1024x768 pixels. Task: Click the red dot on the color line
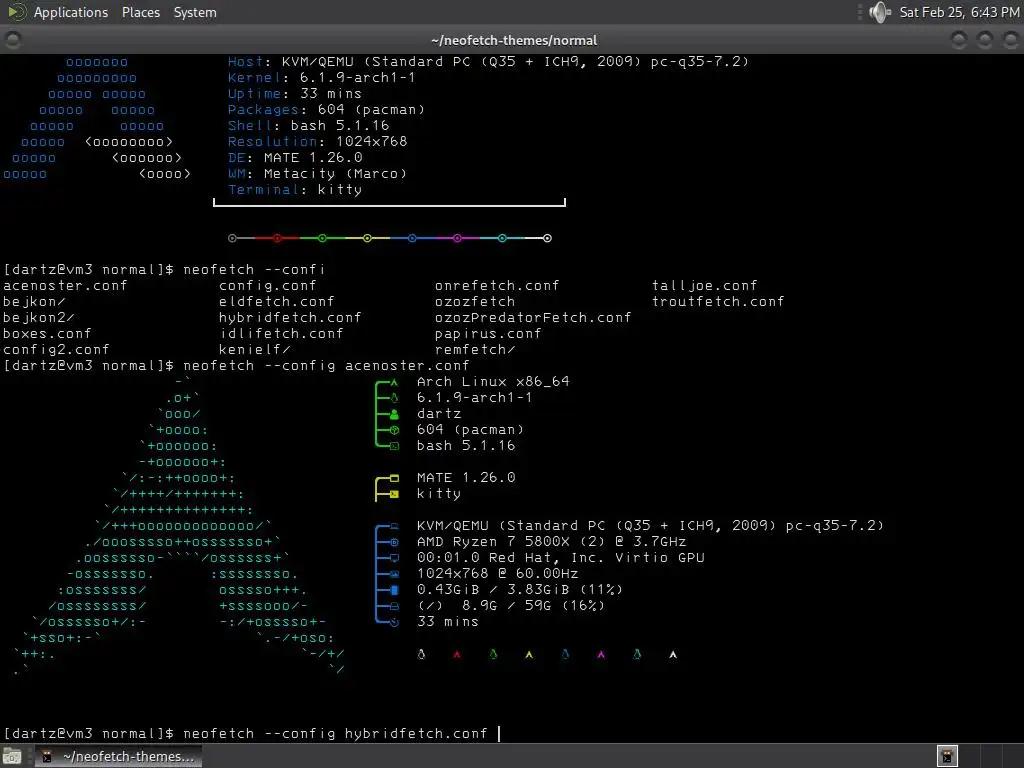click(277, 238)
